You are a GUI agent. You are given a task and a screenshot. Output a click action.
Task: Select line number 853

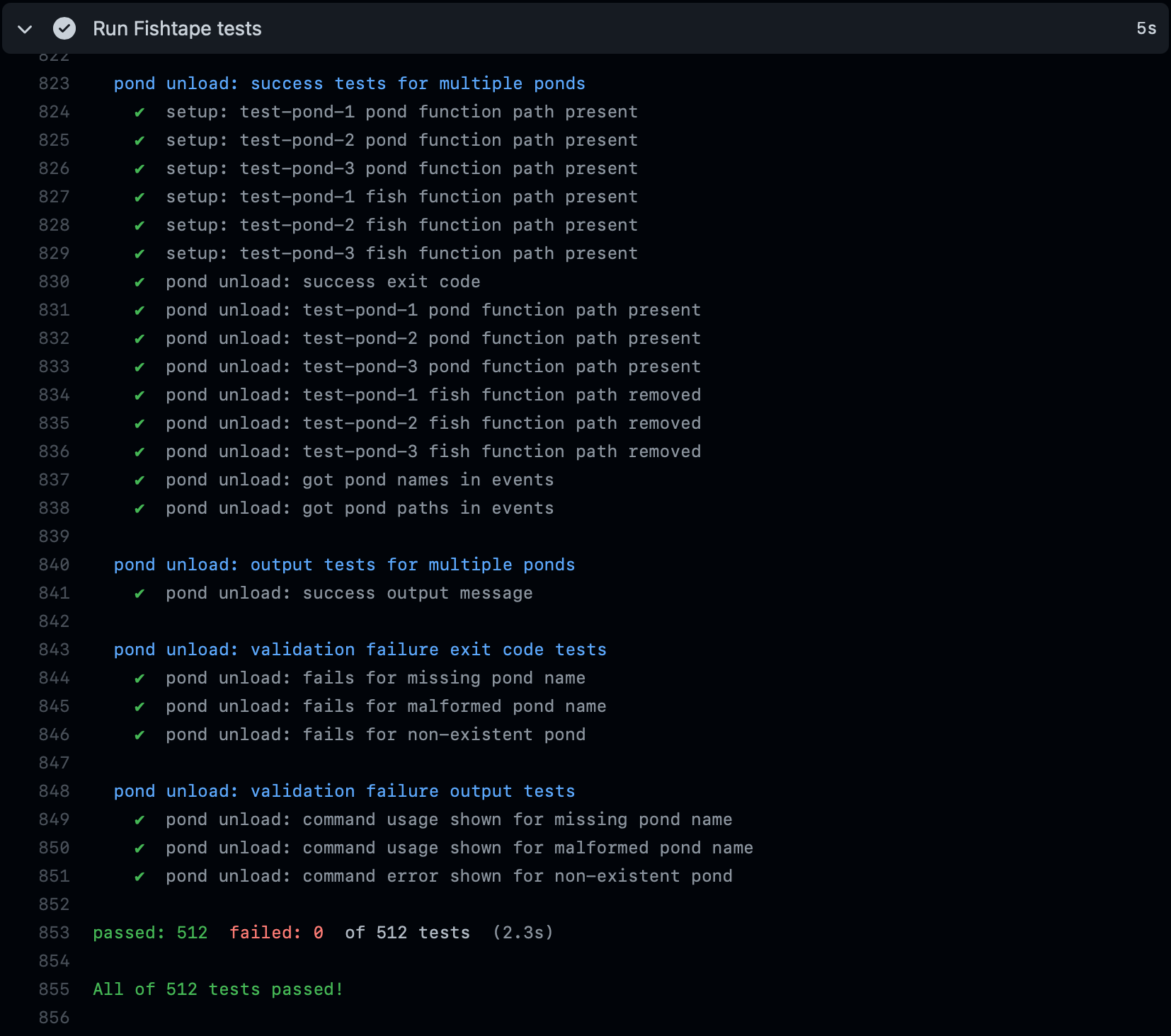click(54, 933)
